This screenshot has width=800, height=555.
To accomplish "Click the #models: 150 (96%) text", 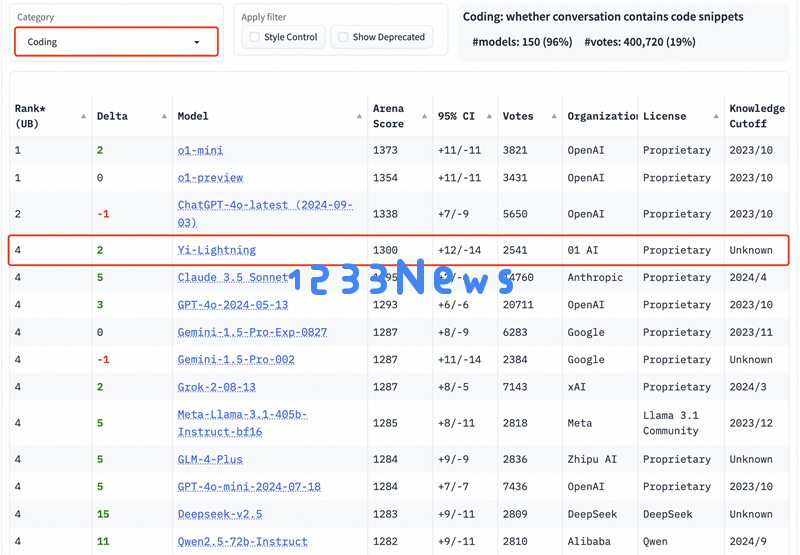I will tap(522, 42).
